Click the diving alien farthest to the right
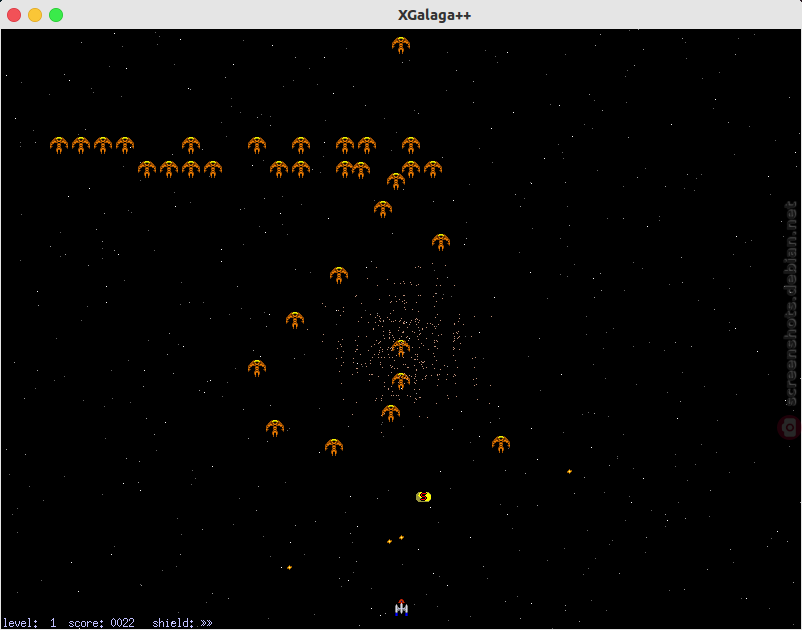This screenshot has height=630, width=802. (x=501, y=444)
